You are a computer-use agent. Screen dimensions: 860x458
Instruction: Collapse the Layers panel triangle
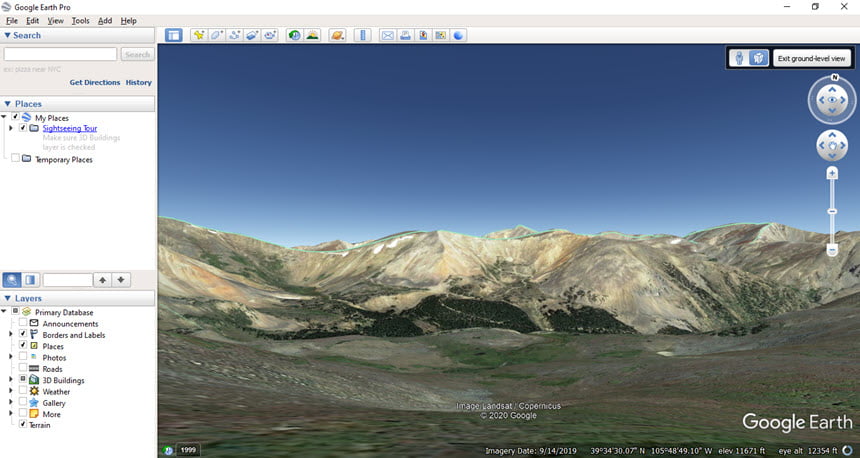point(7,298)
